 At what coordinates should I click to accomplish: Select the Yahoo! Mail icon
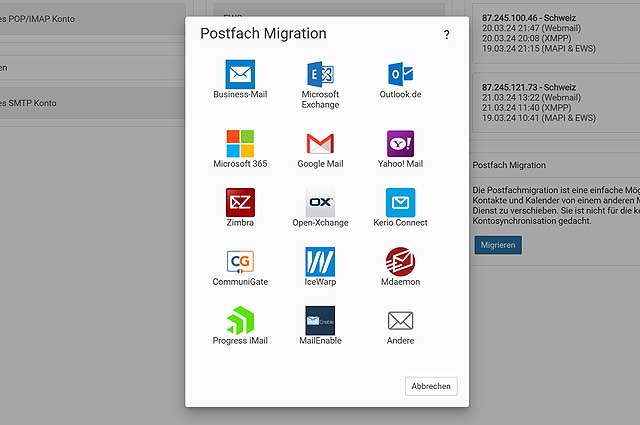(x=400, y=144)
